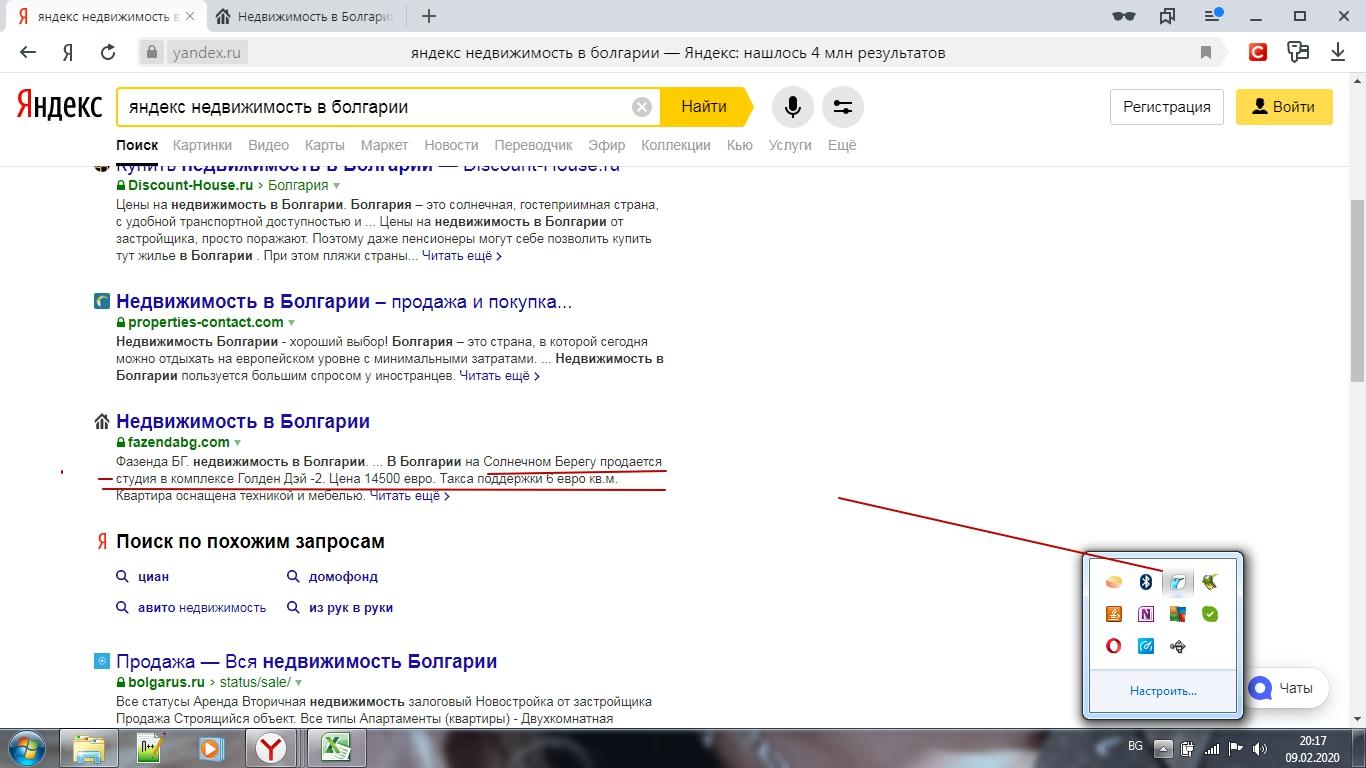The width and height of the screenshot is (1366, 768).
Task: Click Настроить... in the tray popup
Action: click(x=1163, y=691)
